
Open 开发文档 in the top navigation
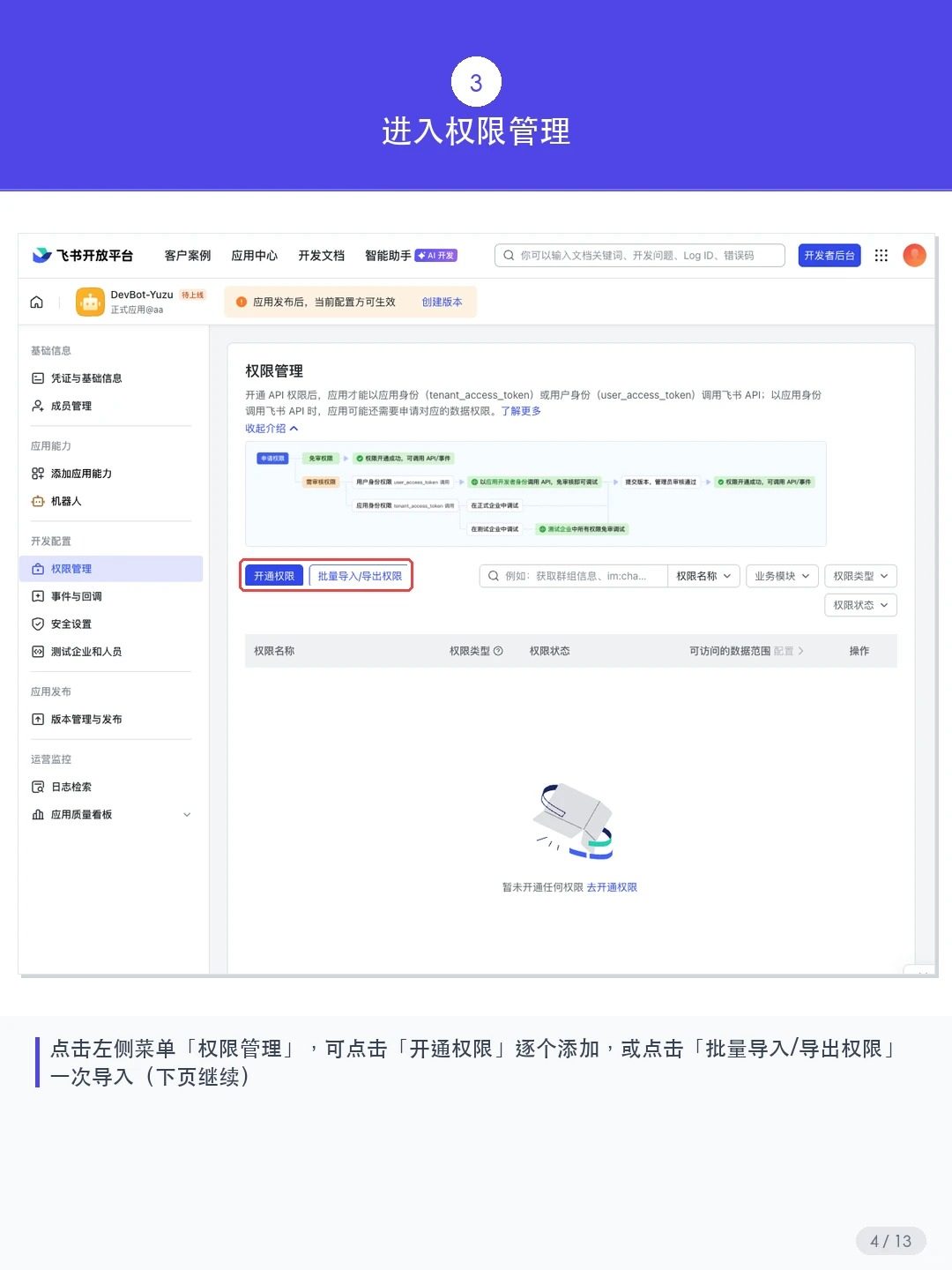pos(321,256)
